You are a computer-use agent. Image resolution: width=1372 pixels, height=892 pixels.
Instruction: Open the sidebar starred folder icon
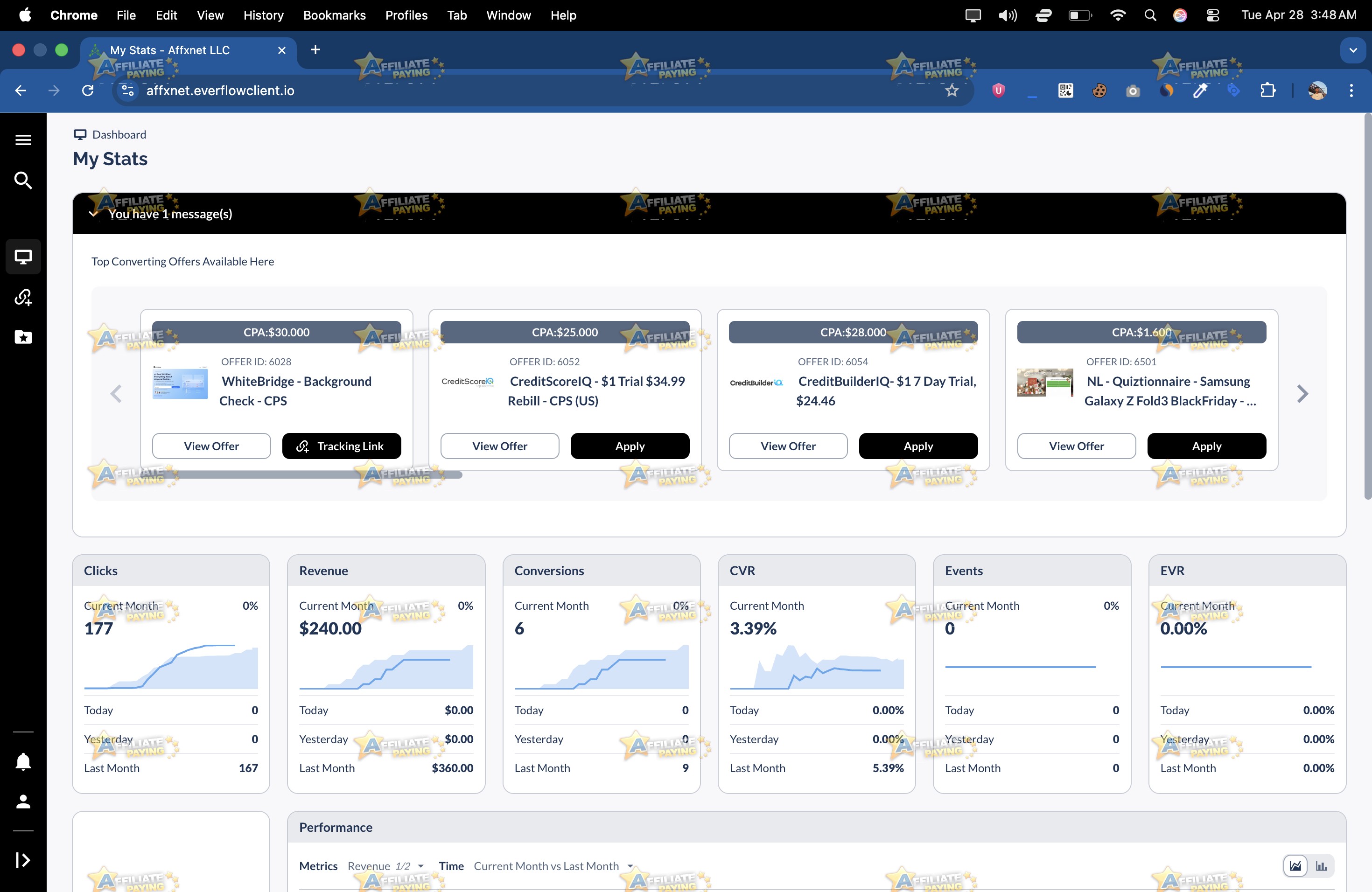(23, 337)
